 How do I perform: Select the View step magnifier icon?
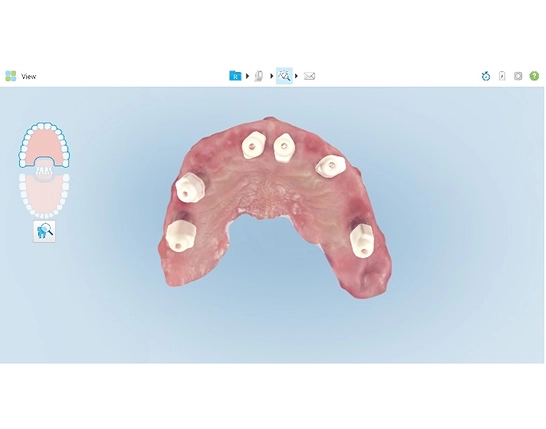point(284,76)
